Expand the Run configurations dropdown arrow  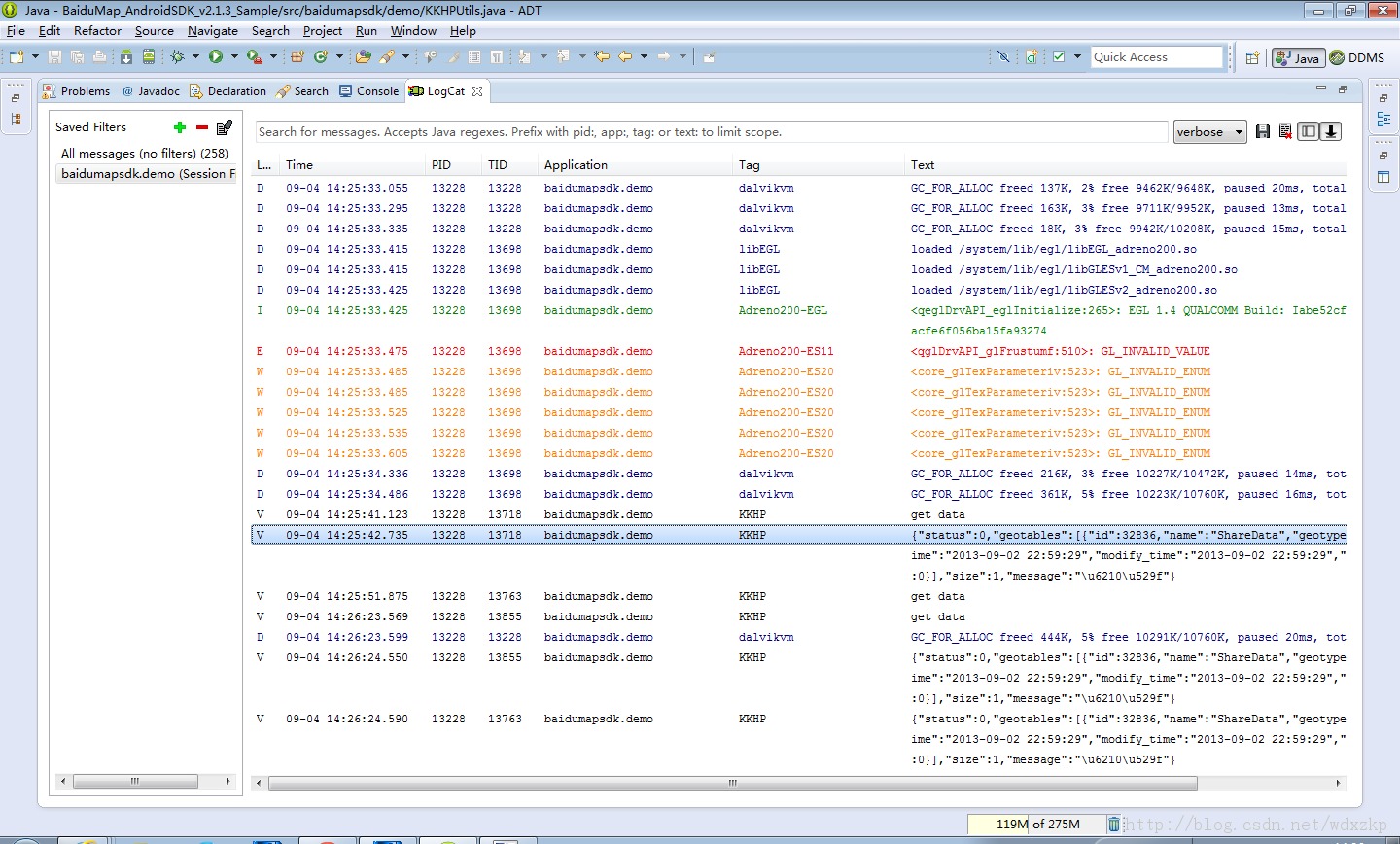click(234, 57)
